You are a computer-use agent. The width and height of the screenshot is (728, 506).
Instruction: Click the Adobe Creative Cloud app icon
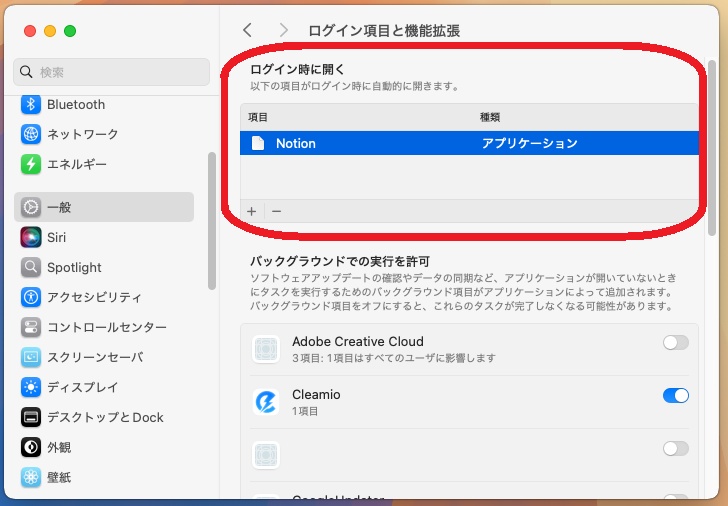coord(266,349)
